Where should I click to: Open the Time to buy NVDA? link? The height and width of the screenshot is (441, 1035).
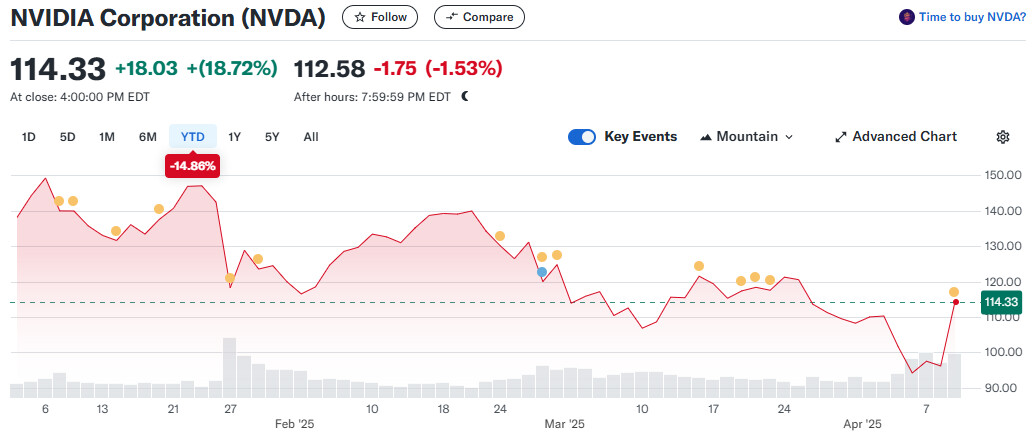(x=973, y=17)
